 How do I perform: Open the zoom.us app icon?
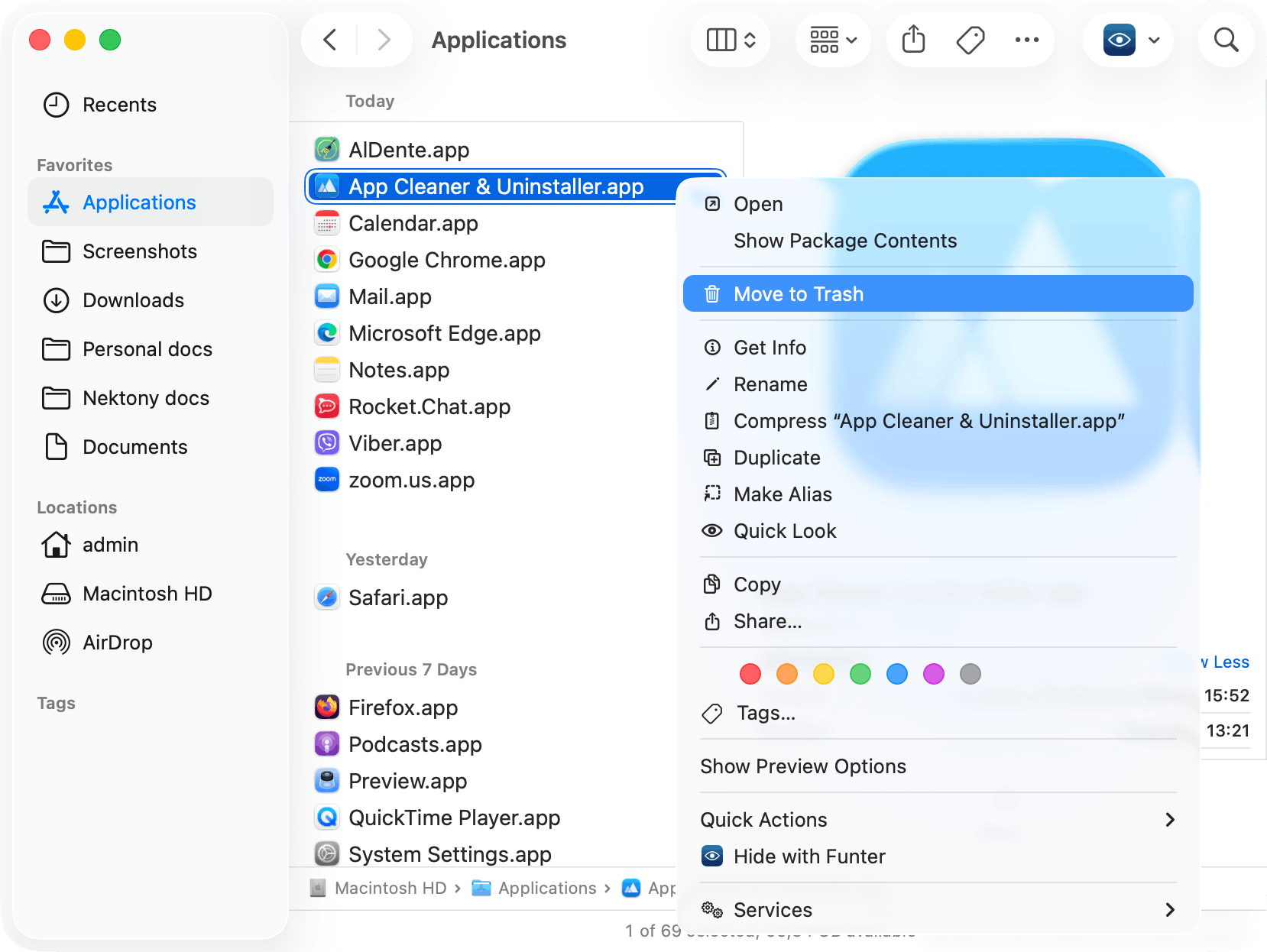tap(327, 480)
